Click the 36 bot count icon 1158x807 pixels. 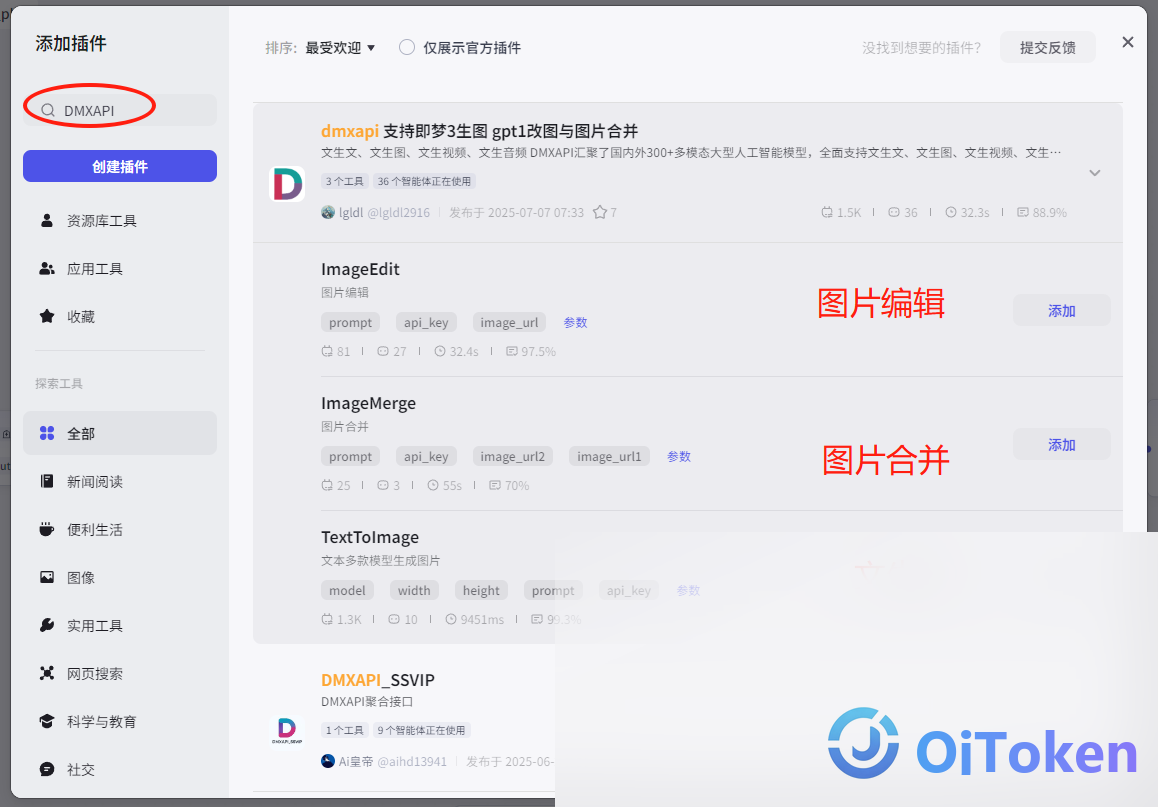(x=894, y=213)
